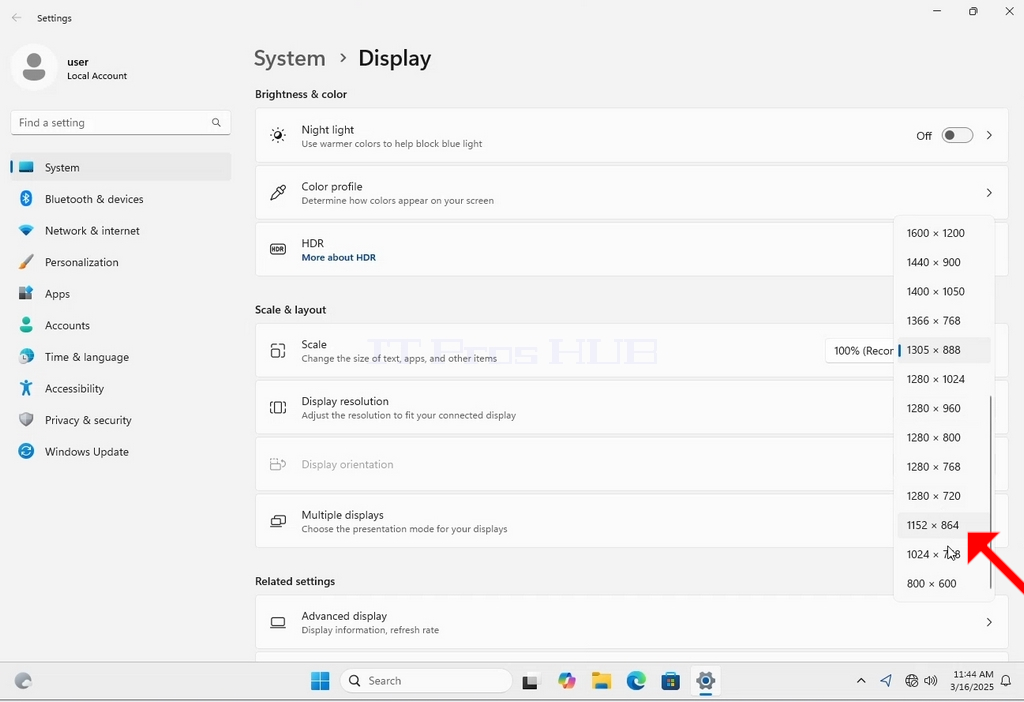This screenshot has width=1024, height=702.
Task: Choose 1280 × 720 resolution
Action: 944,496
